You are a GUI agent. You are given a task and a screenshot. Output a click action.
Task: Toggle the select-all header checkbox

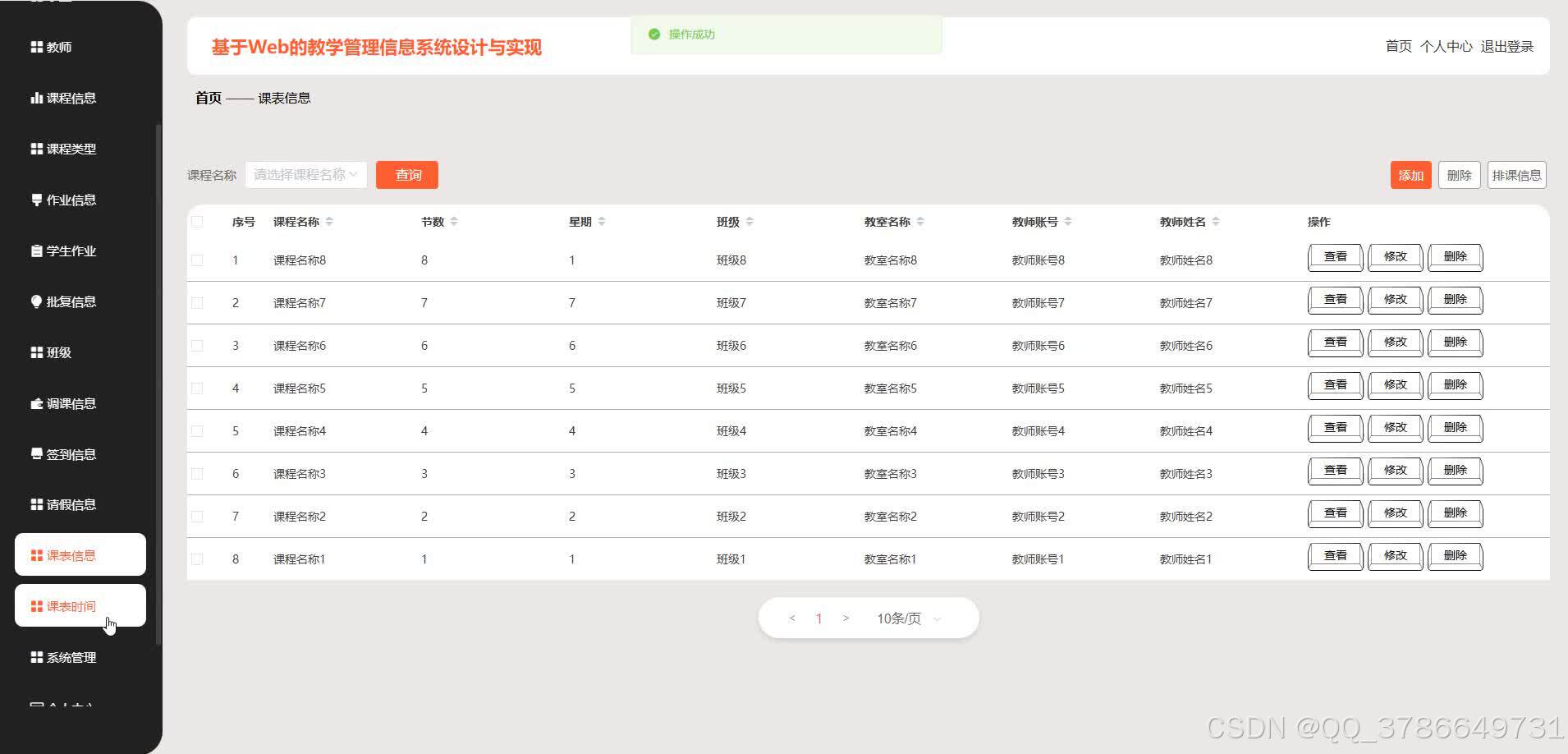pos(197,222)
